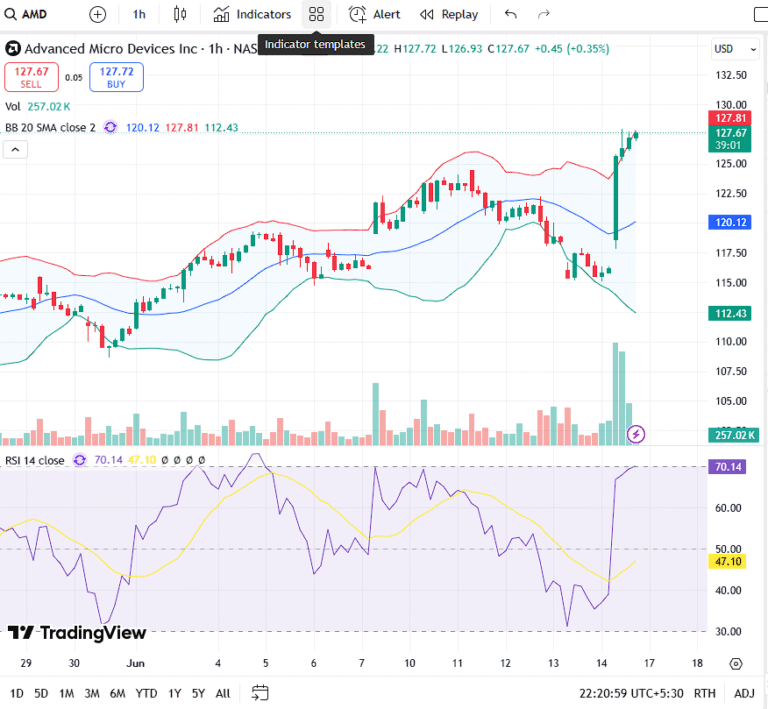Click the red 127.81 BB upper value

click(182, 128)
